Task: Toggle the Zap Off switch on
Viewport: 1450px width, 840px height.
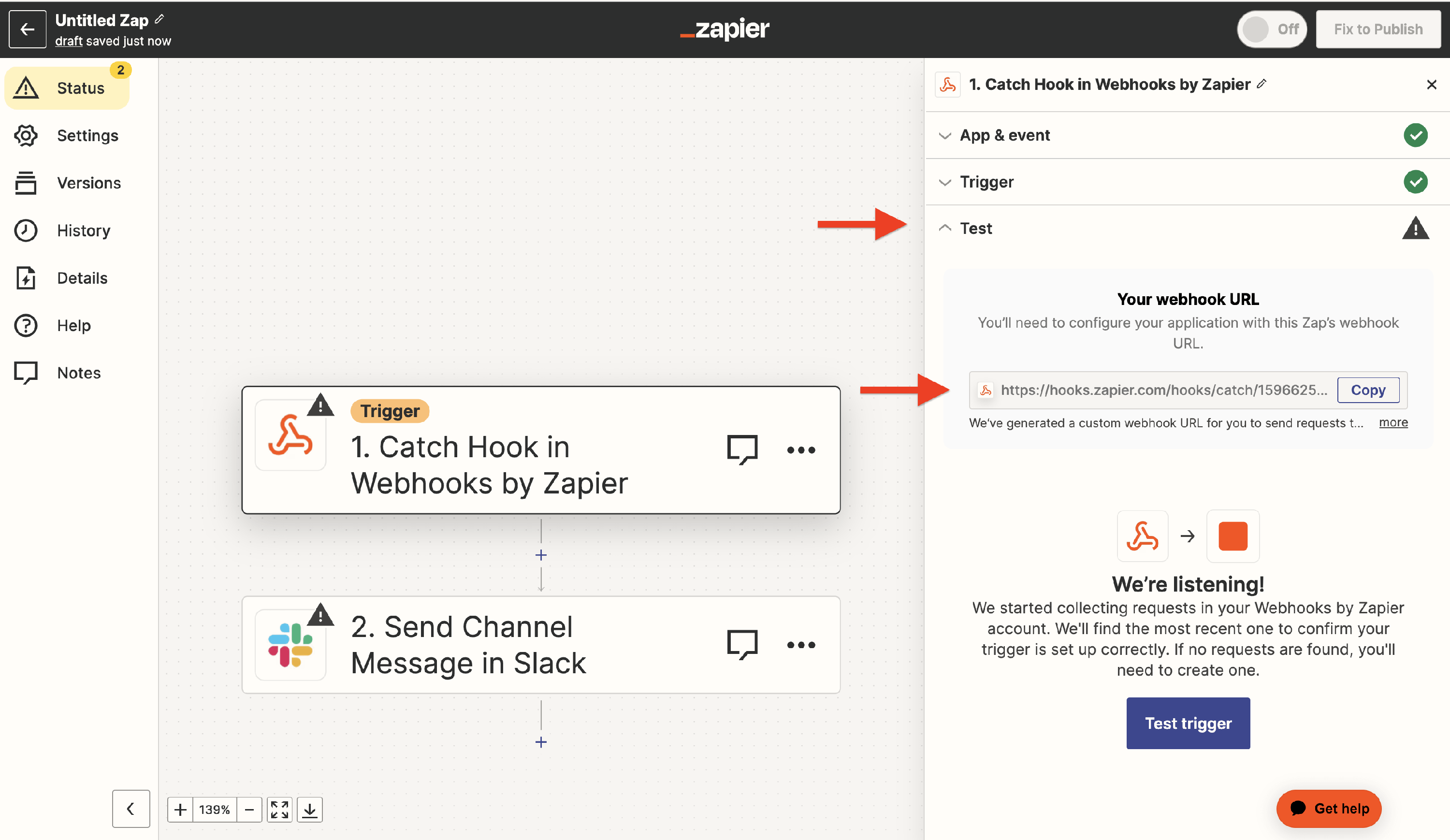Action: (x=1272, y=29)
